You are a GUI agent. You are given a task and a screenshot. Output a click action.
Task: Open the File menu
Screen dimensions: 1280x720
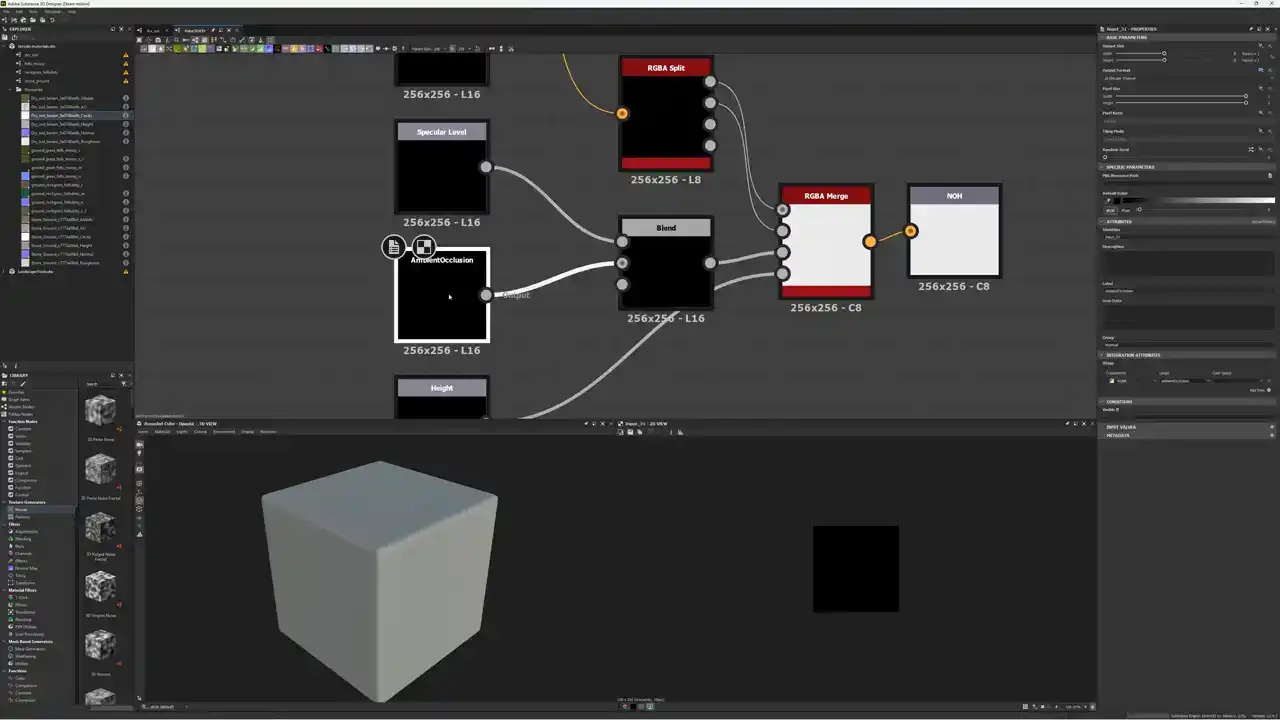pos(6,12)
